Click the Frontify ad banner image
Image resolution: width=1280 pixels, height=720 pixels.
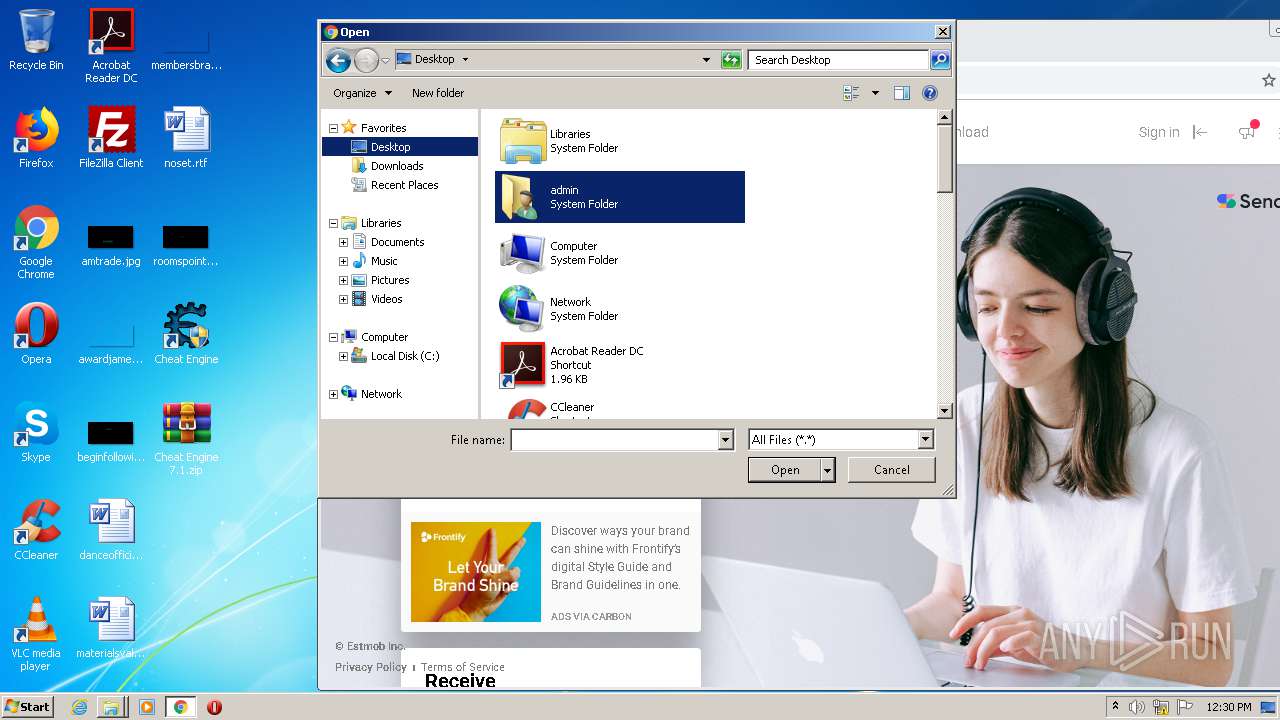click(x=476, y=572)
